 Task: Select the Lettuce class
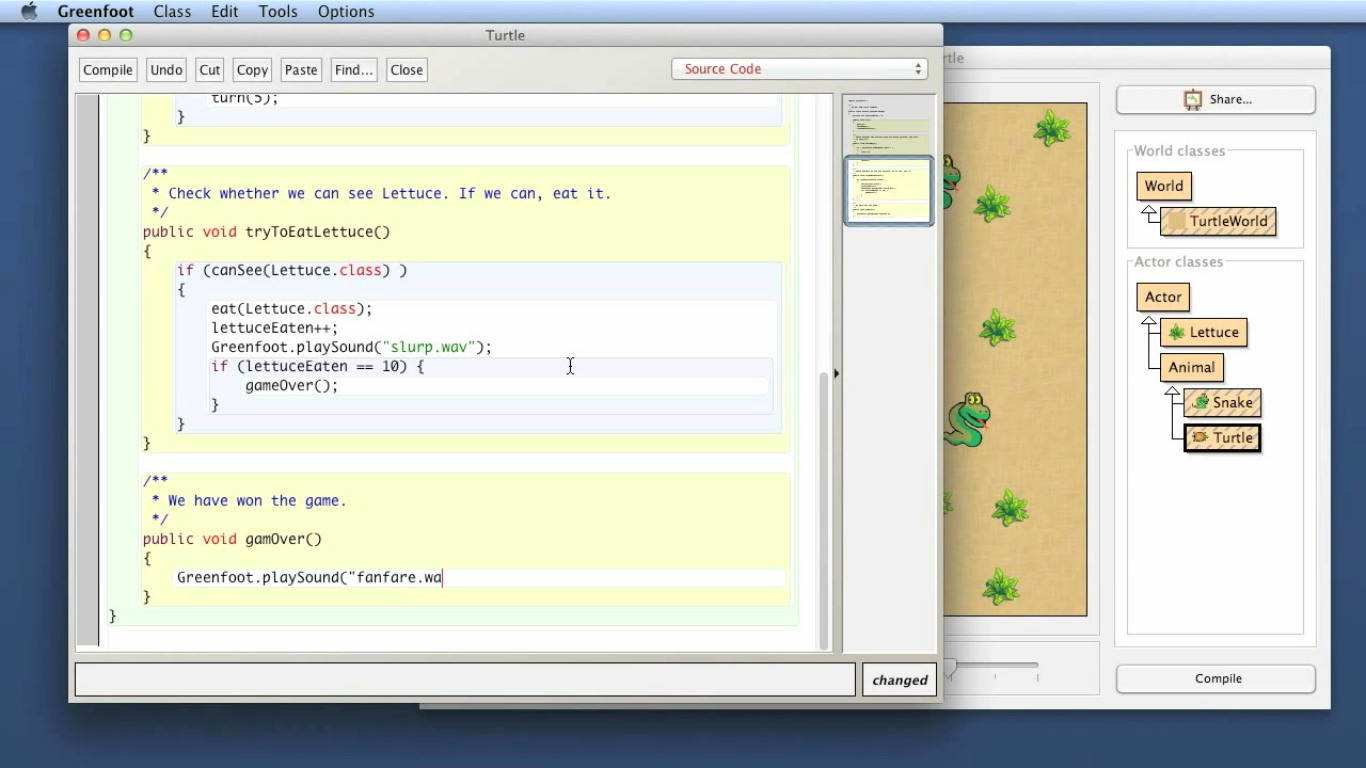(1203, 332)
